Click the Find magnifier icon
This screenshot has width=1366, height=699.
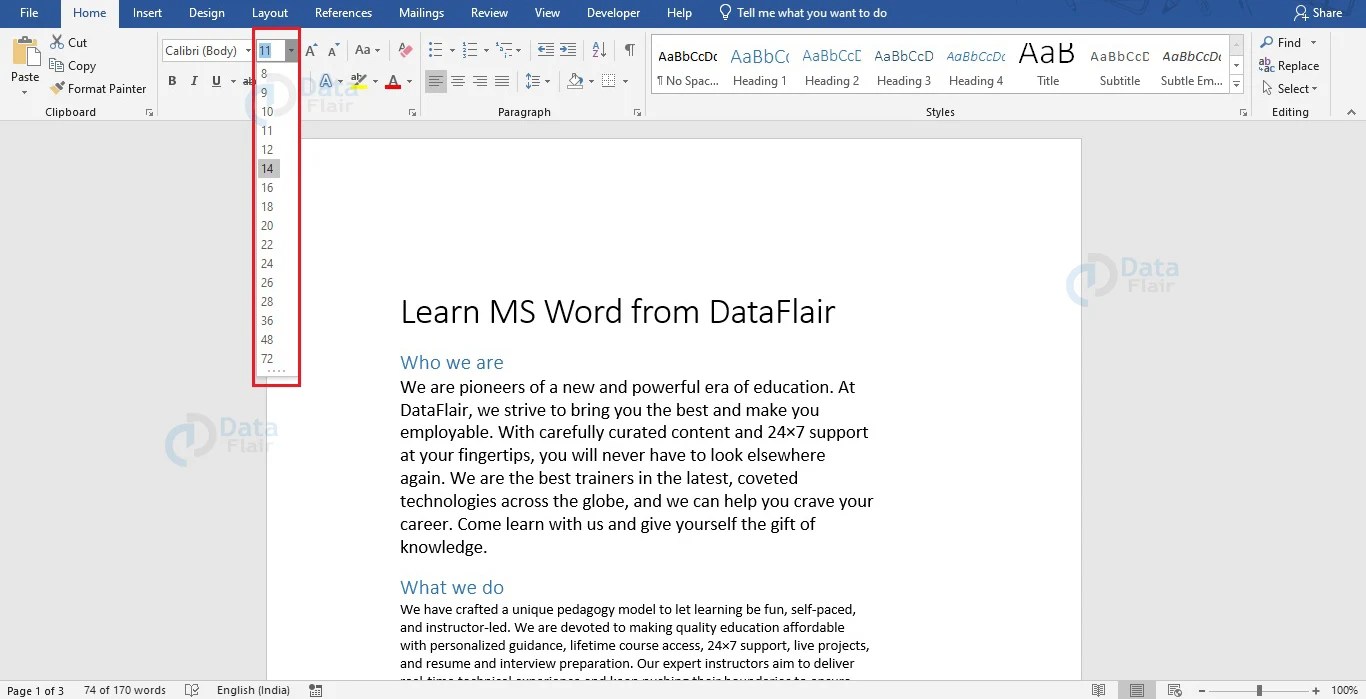[1267, 43]
